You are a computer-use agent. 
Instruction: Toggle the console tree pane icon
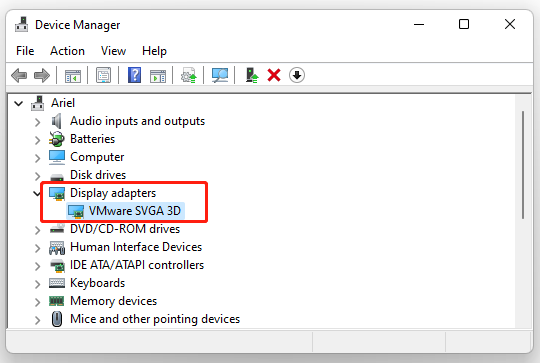(73, 75)
